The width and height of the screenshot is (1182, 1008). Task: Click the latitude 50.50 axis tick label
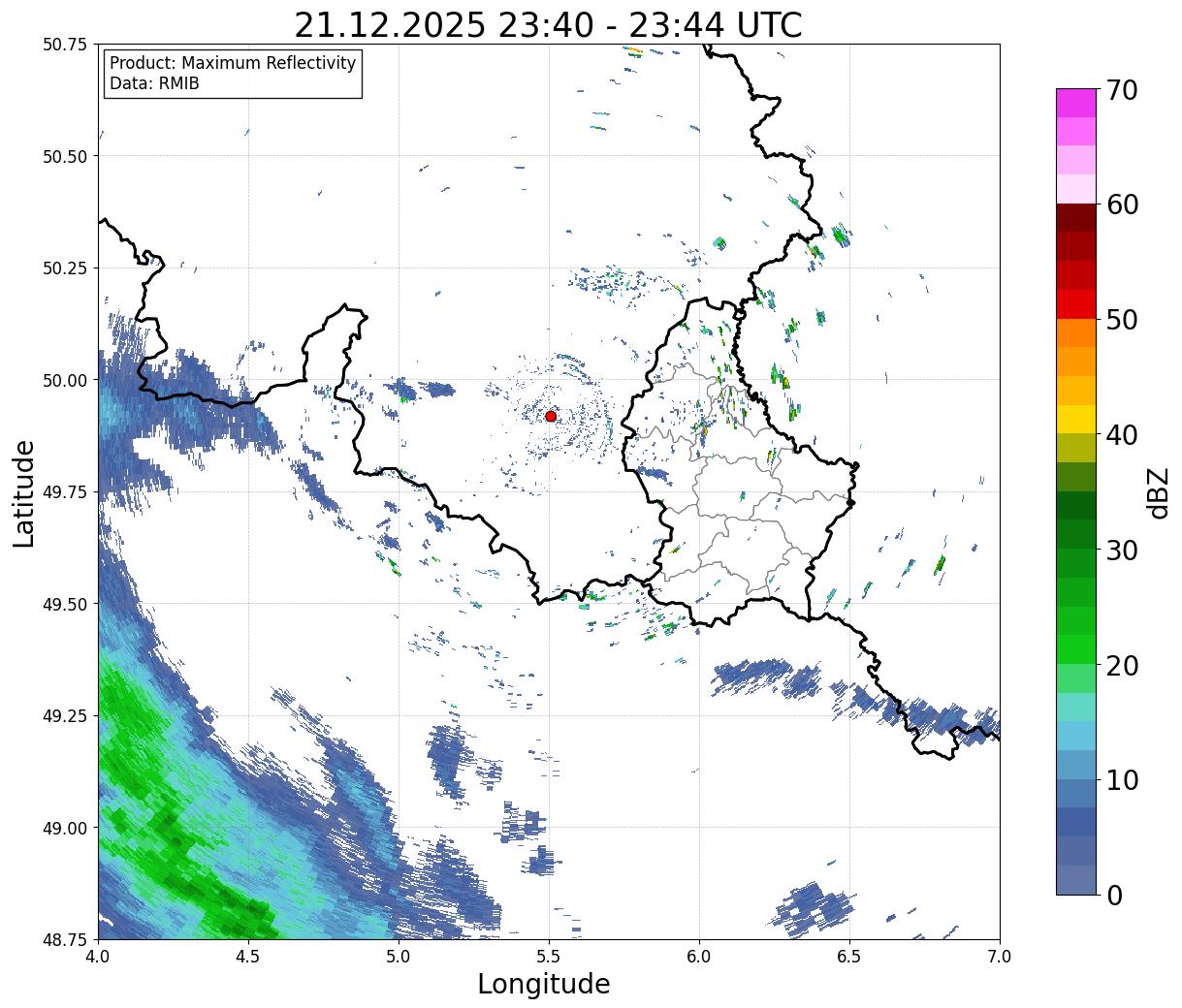coord(65,156)
